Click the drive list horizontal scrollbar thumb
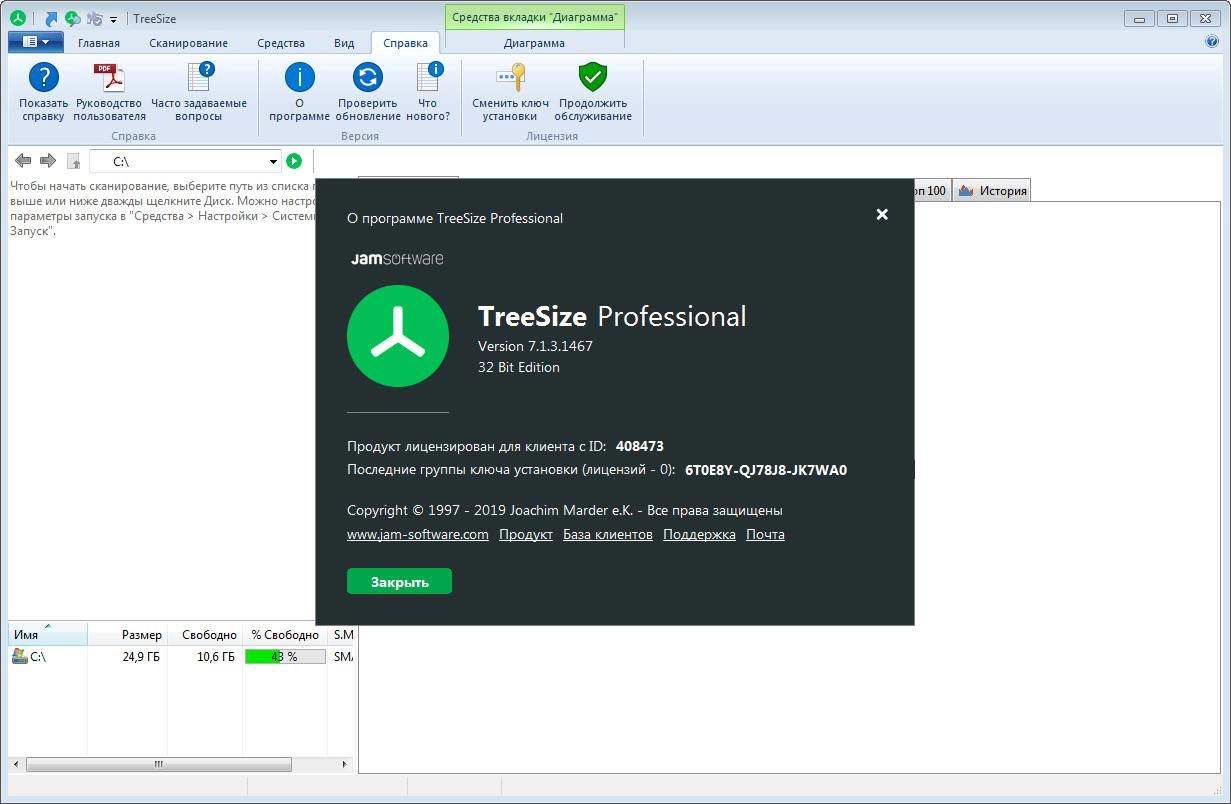The height and width of the screenshot is (804, 1231). point(158,764)
